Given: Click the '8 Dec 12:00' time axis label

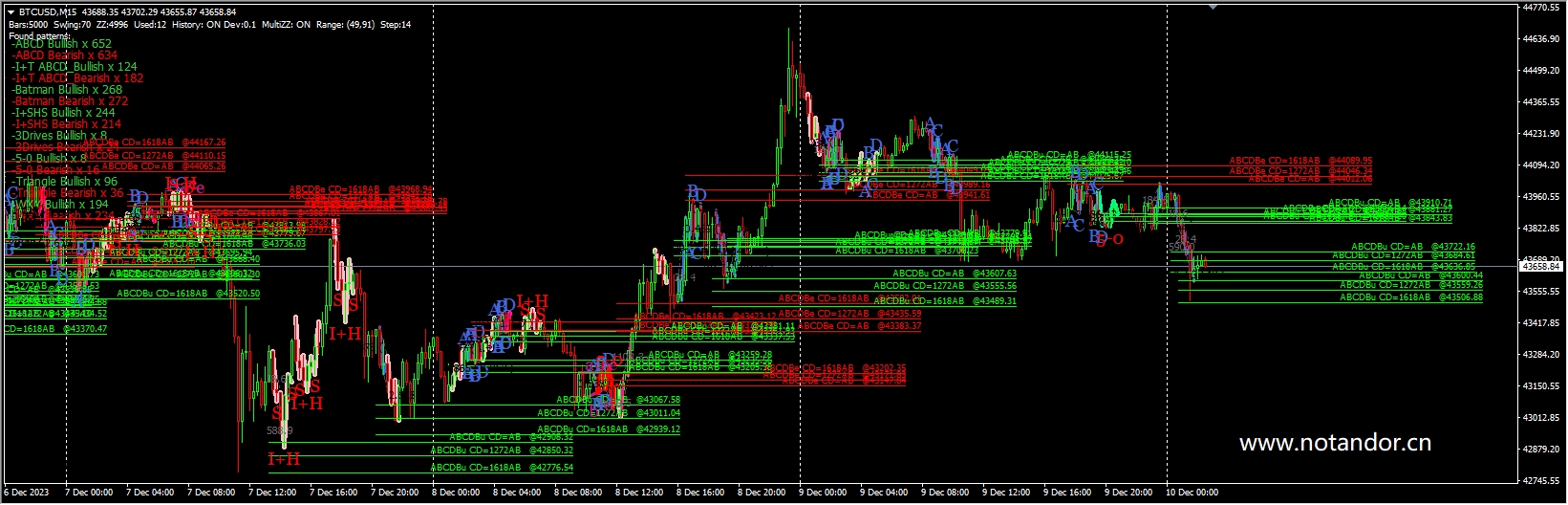Looking at the screenshot, I should (639, 493).
